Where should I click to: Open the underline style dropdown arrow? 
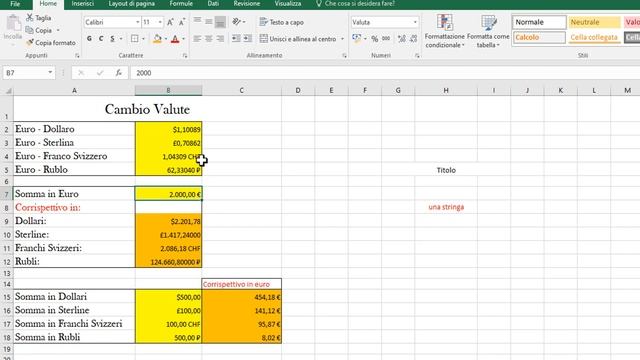121,39
